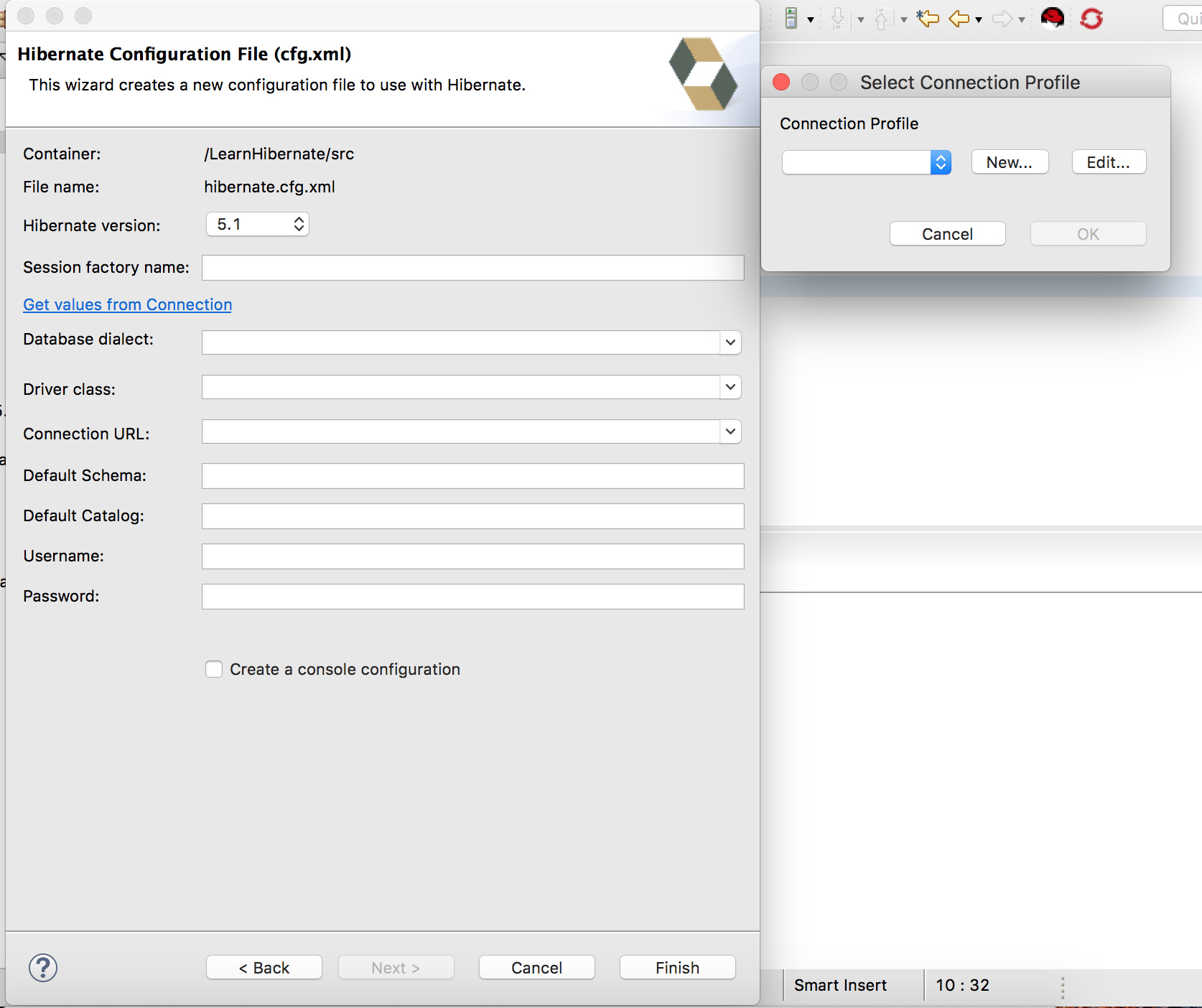Open the Connection Profile dropdown
This screenshot has height=1008, width=1202.
867,162
